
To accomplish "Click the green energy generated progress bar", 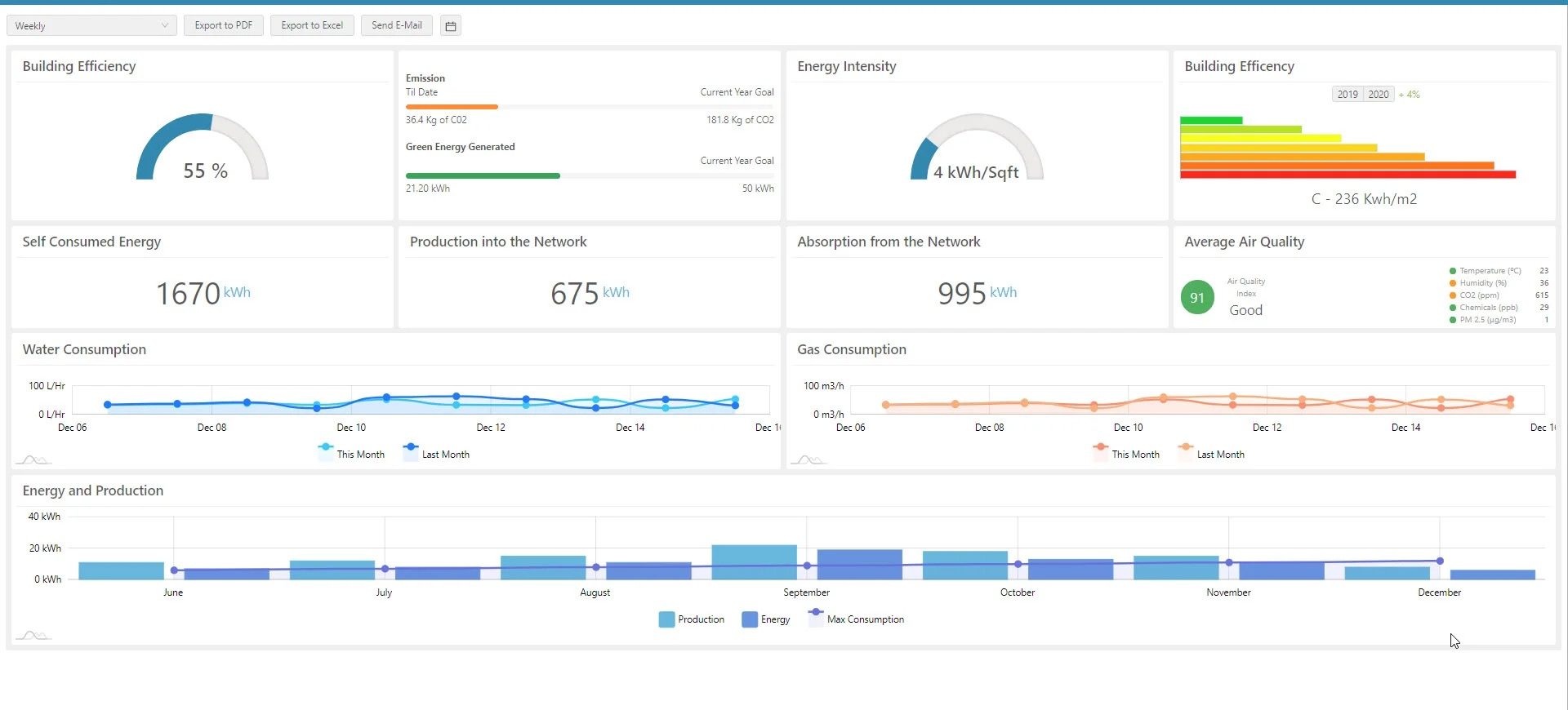I will tap(483, 175).
